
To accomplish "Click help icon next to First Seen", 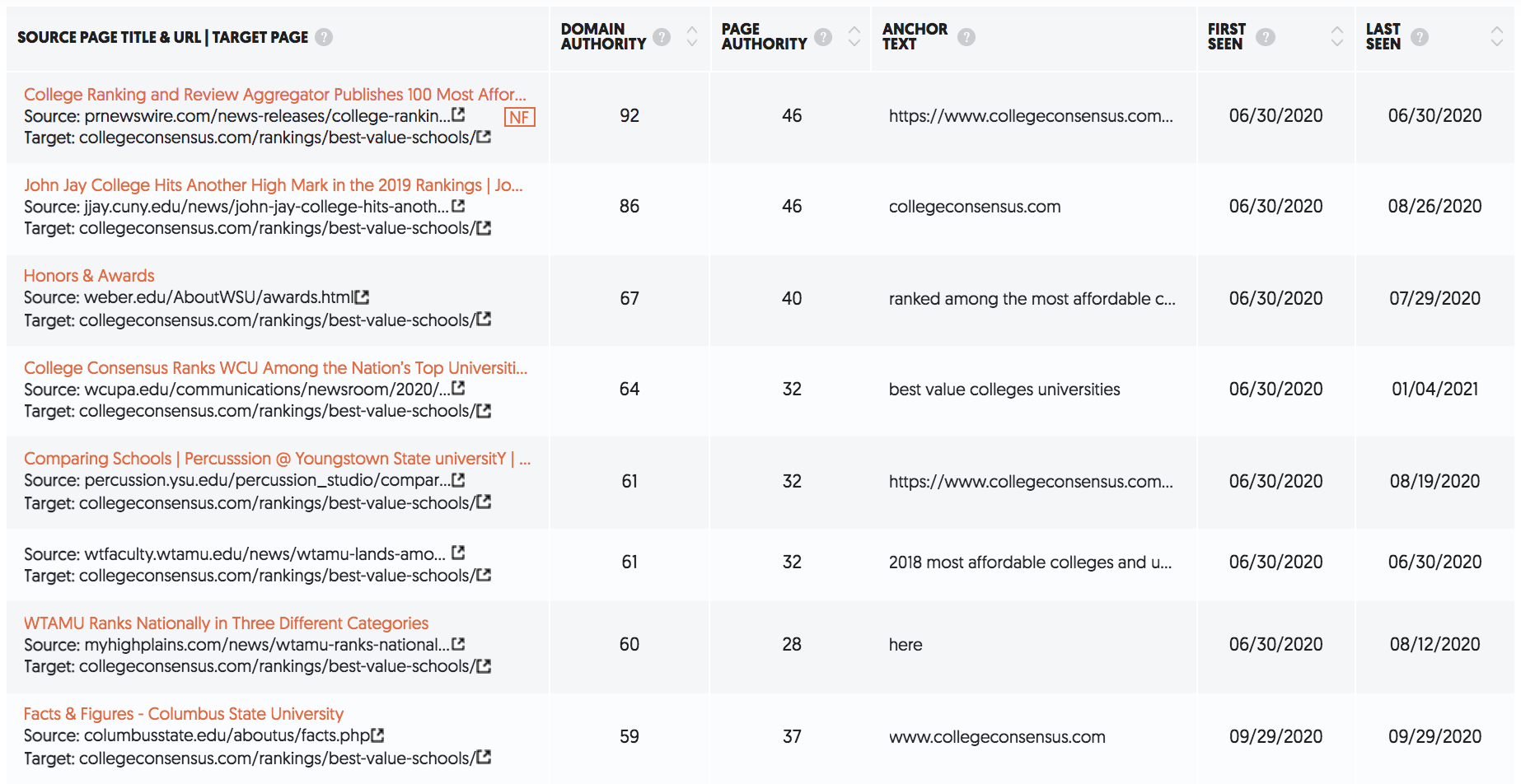I will 1266,37.
